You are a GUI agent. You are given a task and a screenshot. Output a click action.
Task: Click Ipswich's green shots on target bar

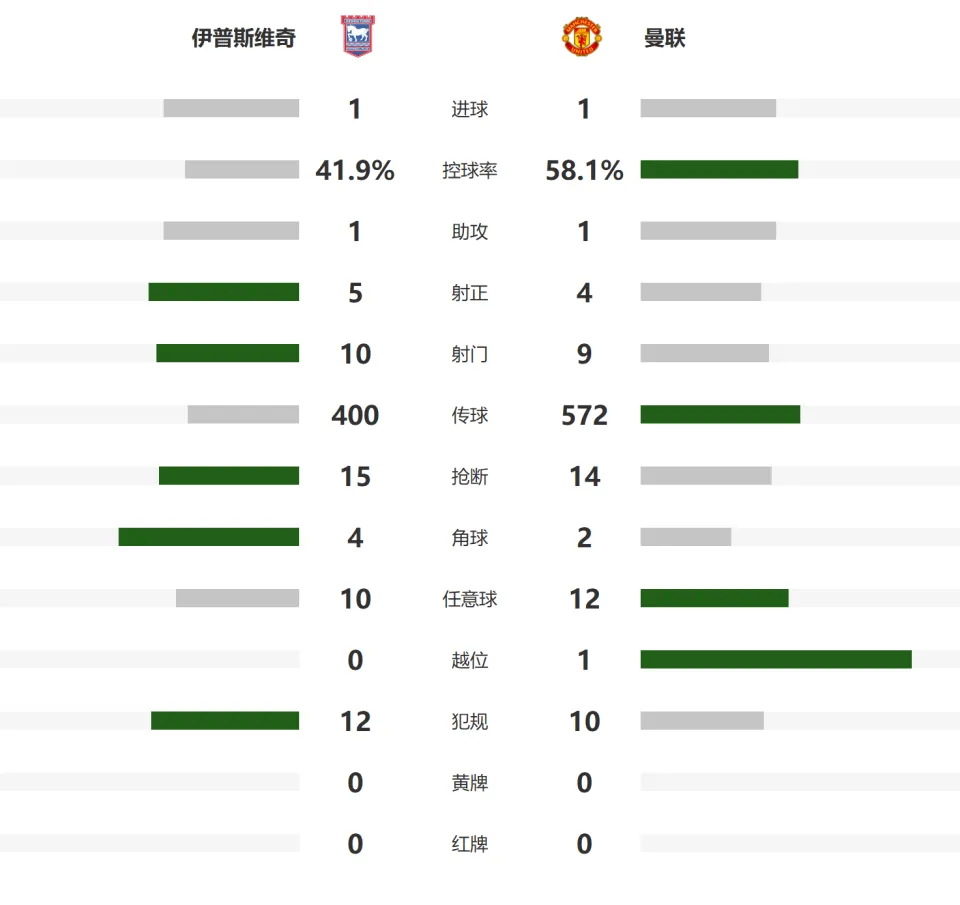[223, 292]
